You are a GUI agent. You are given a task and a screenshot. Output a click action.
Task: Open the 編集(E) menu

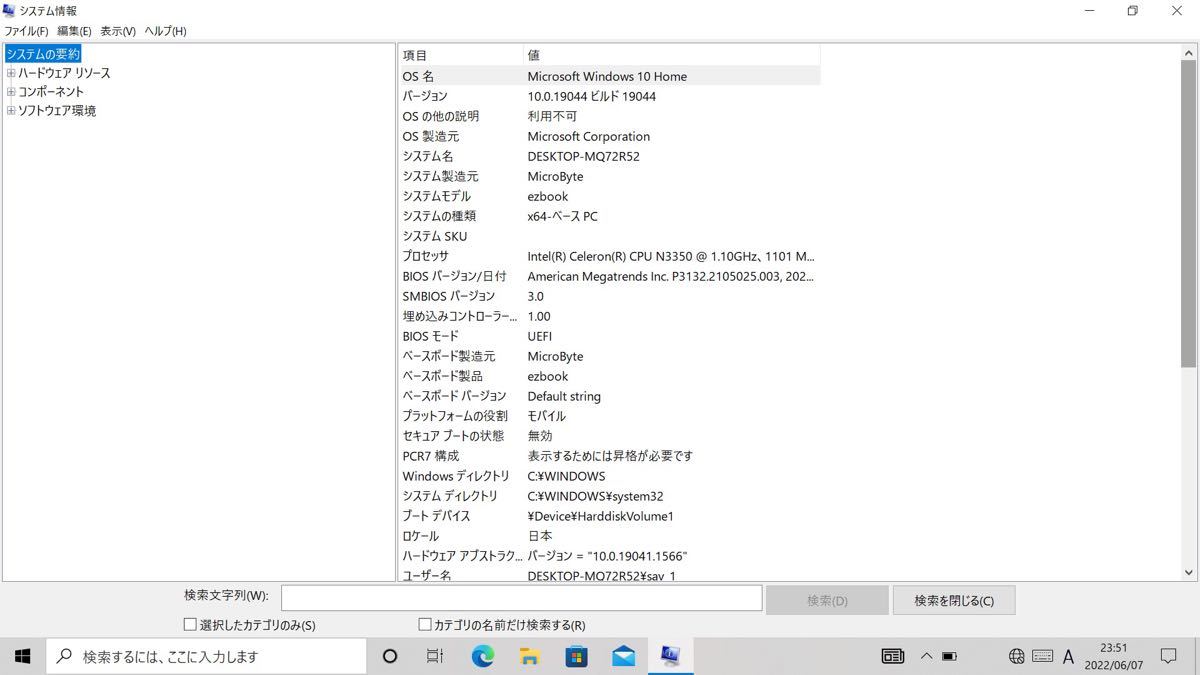click(74, 31)
